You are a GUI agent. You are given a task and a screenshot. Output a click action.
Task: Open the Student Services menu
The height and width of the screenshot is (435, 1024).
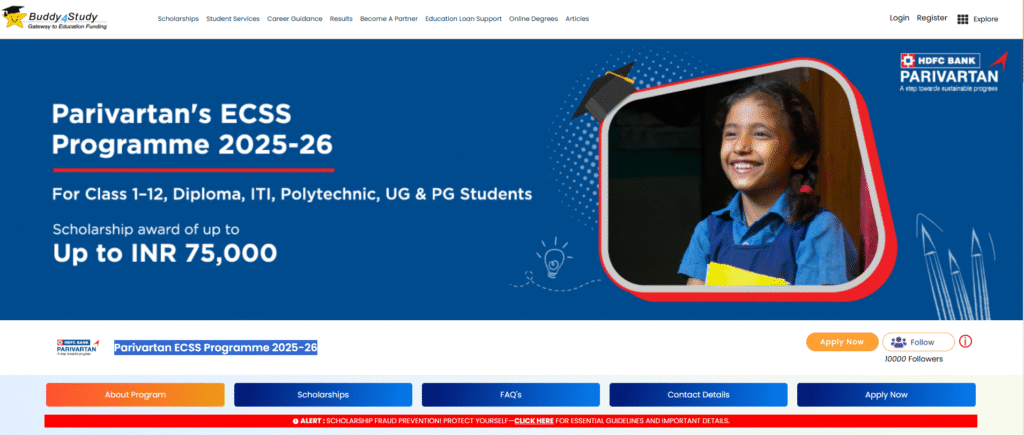click(233, 19)
